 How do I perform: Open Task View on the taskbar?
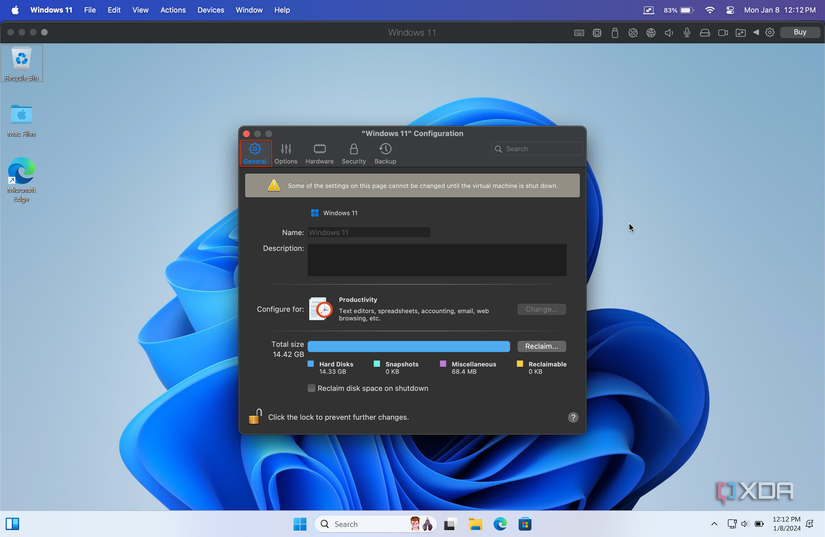pyautogui.click(x=450, y=524)
